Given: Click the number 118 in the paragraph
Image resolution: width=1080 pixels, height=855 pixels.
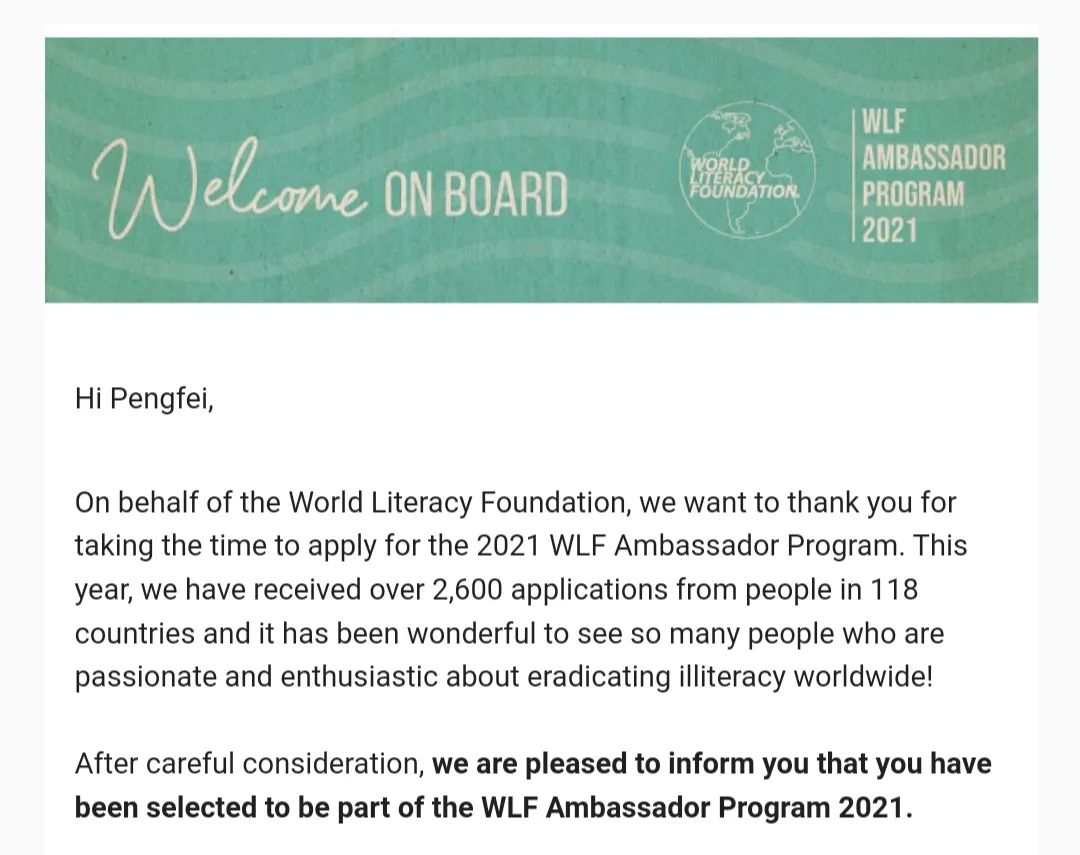Looking at the screenshot, I should click(894, 590).
